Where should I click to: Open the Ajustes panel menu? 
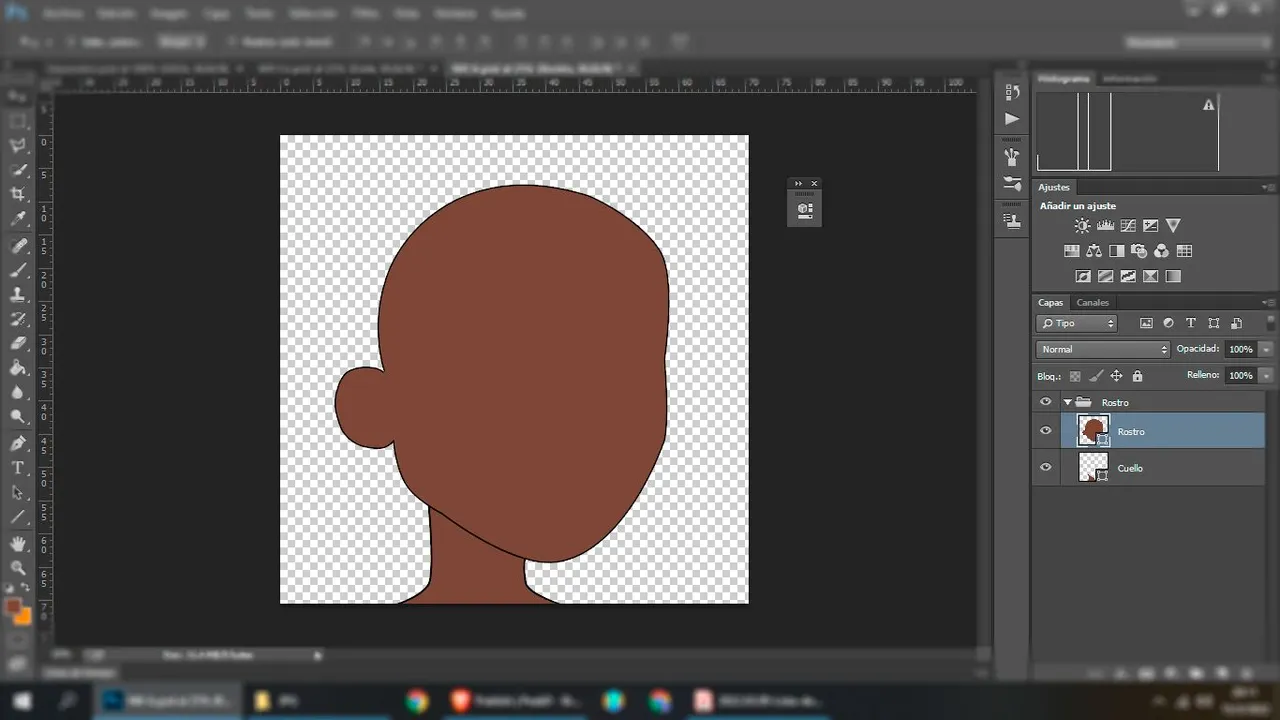point(1270,187)
